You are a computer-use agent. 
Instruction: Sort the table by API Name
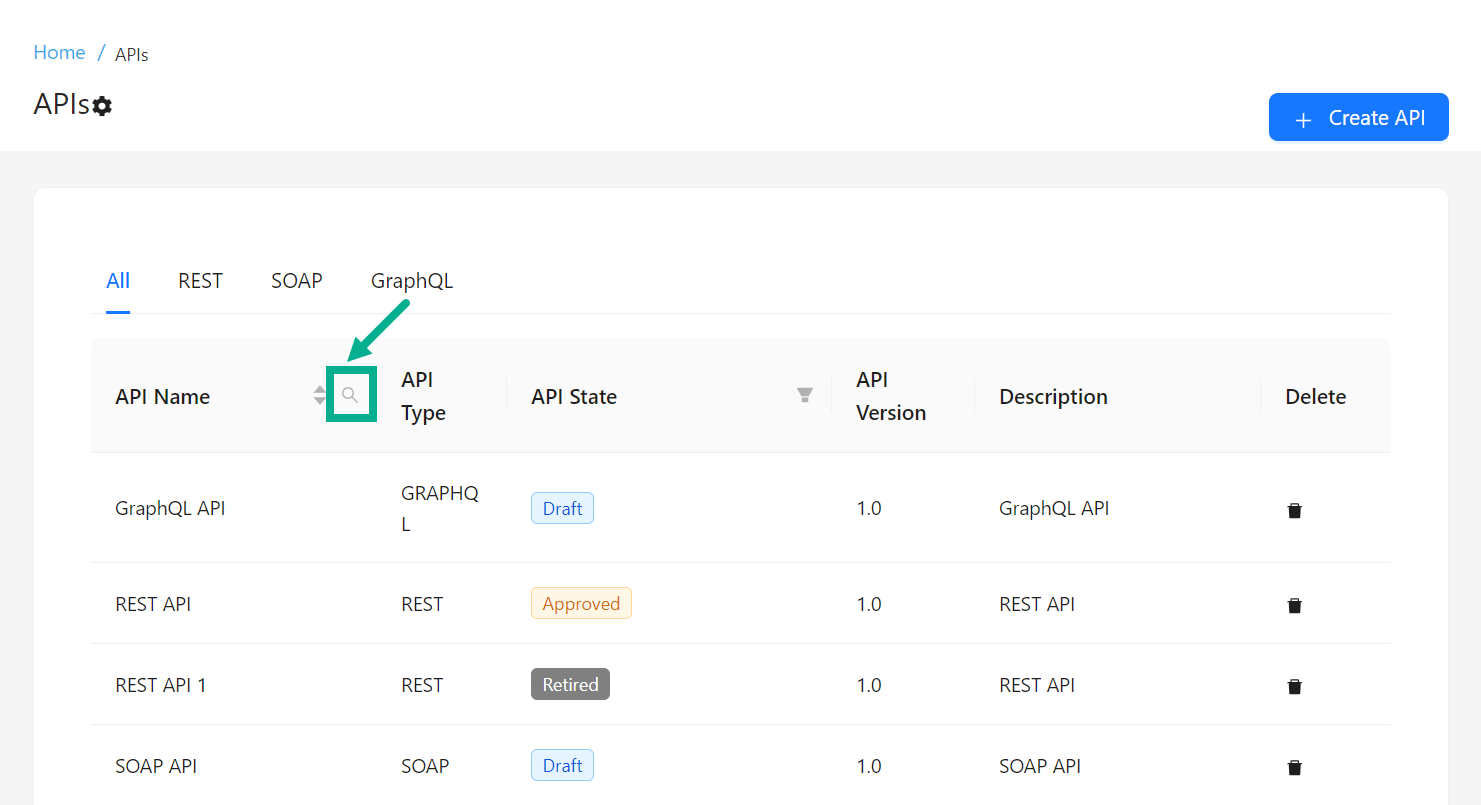(319, 396)
